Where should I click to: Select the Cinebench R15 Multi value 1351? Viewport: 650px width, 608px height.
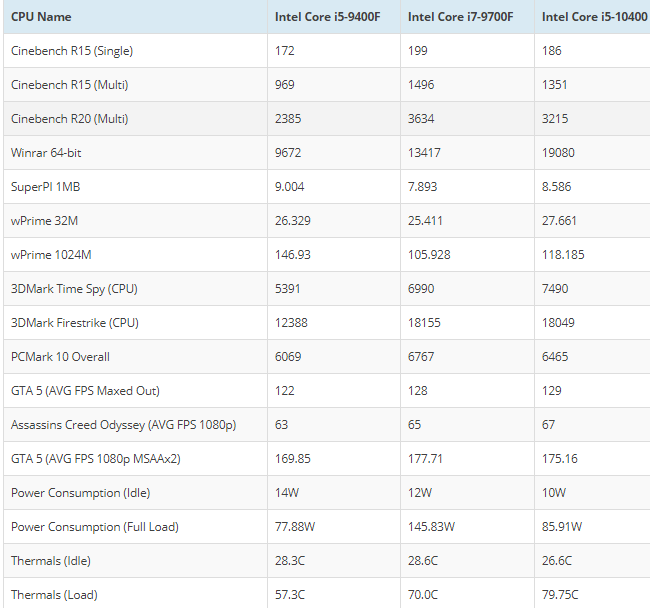[x=555, y=85]
